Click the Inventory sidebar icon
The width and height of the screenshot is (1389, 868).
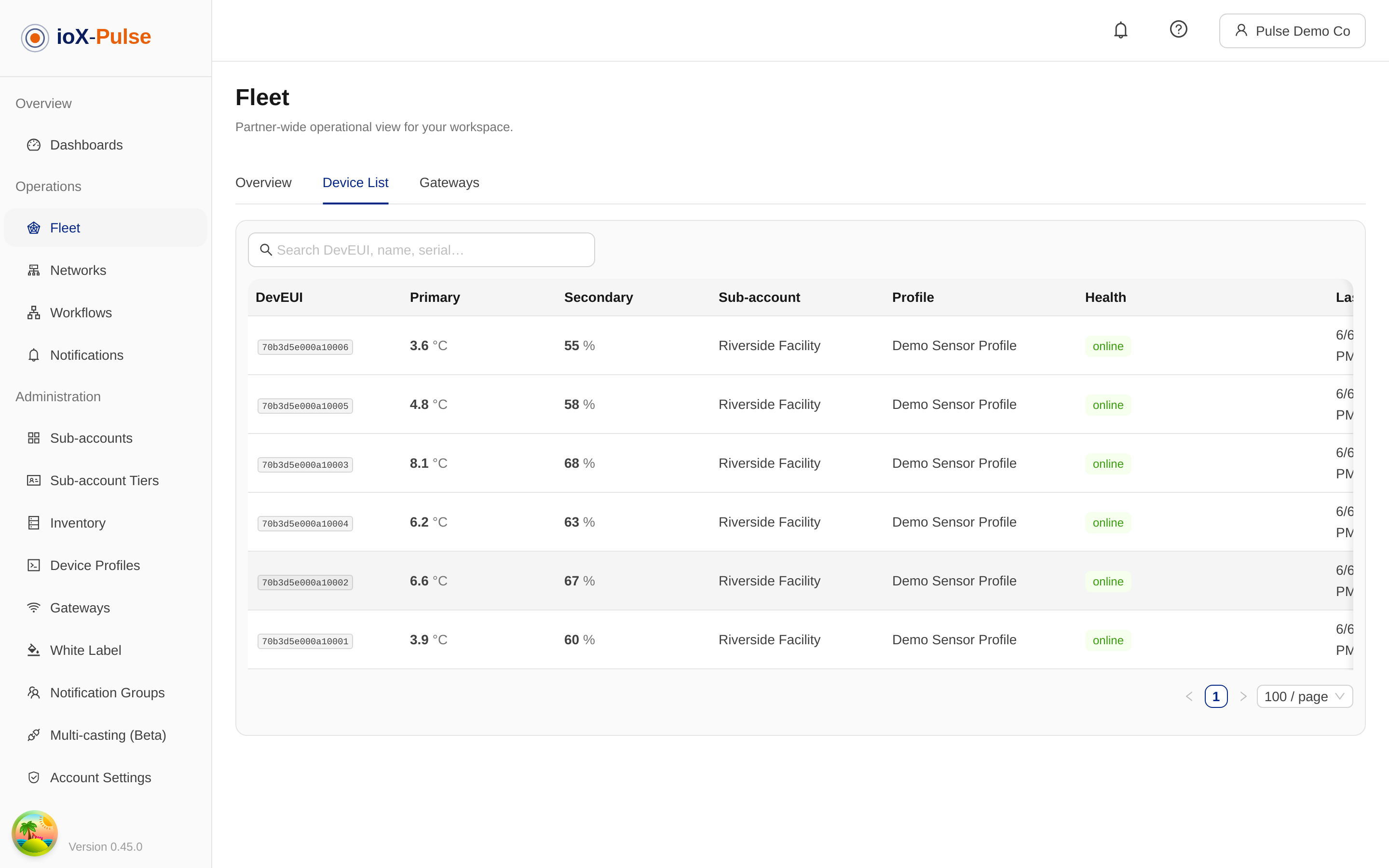tap(34, 523)
